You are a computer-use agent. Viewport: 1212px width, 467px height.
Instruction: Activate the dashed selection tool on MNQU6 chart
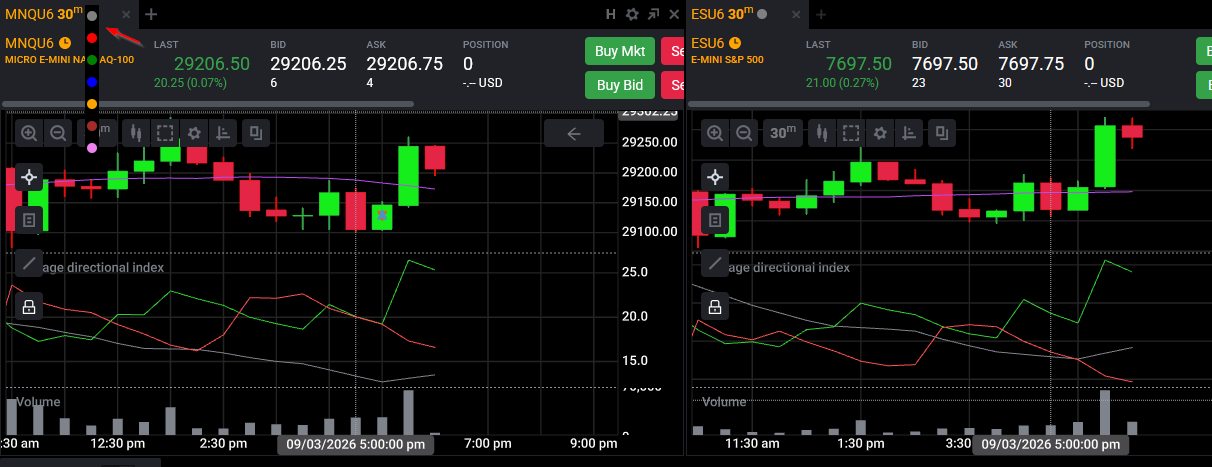[x=165, y=133]
